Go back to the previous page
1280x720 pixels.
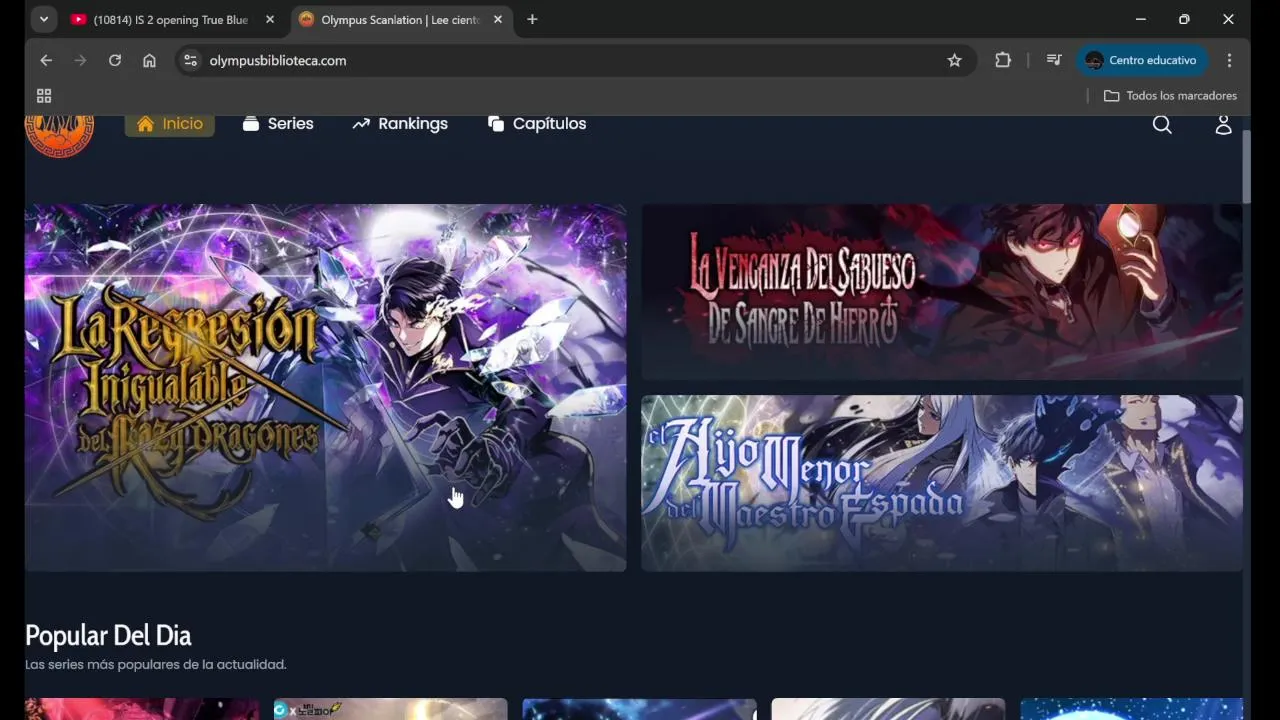coord(46,60)
